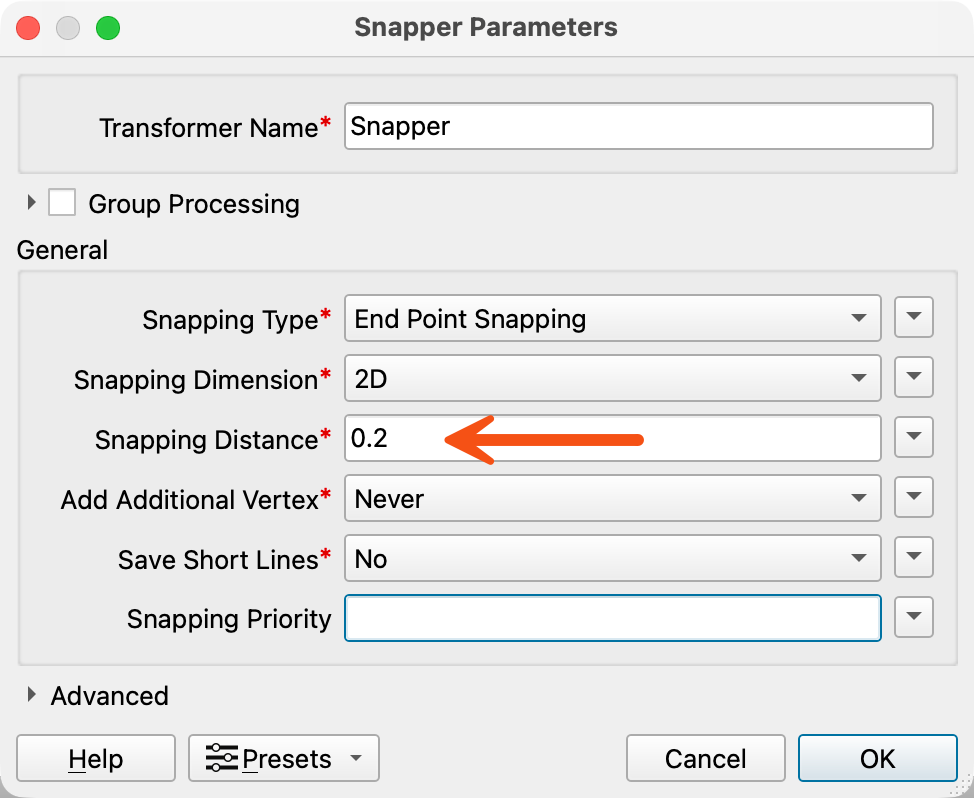Open the Snapping Dimension options arrow button
The height and width of the screenshot is (798, 974).
(913, 377)
